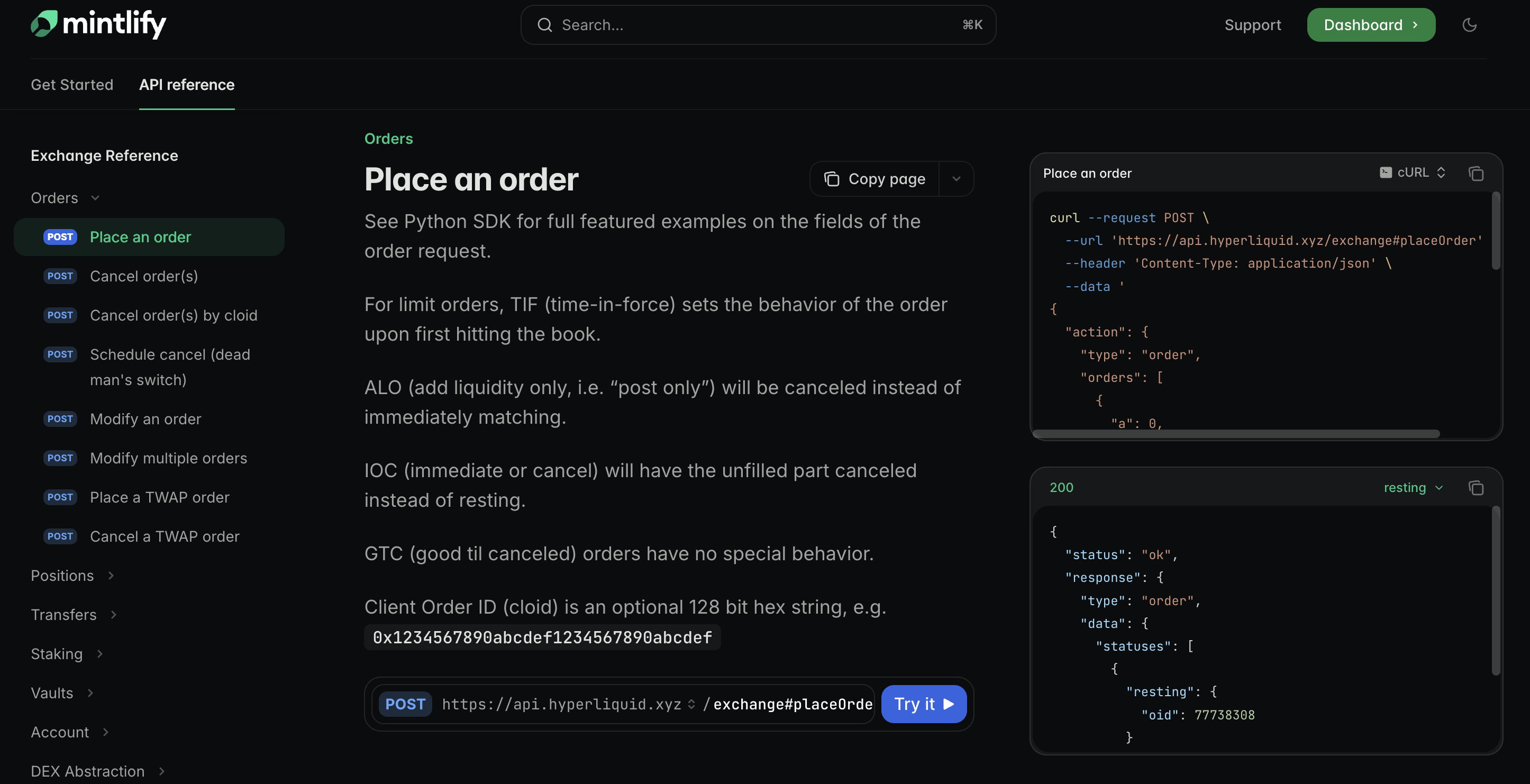Click the Support link

click(1253, 25)
